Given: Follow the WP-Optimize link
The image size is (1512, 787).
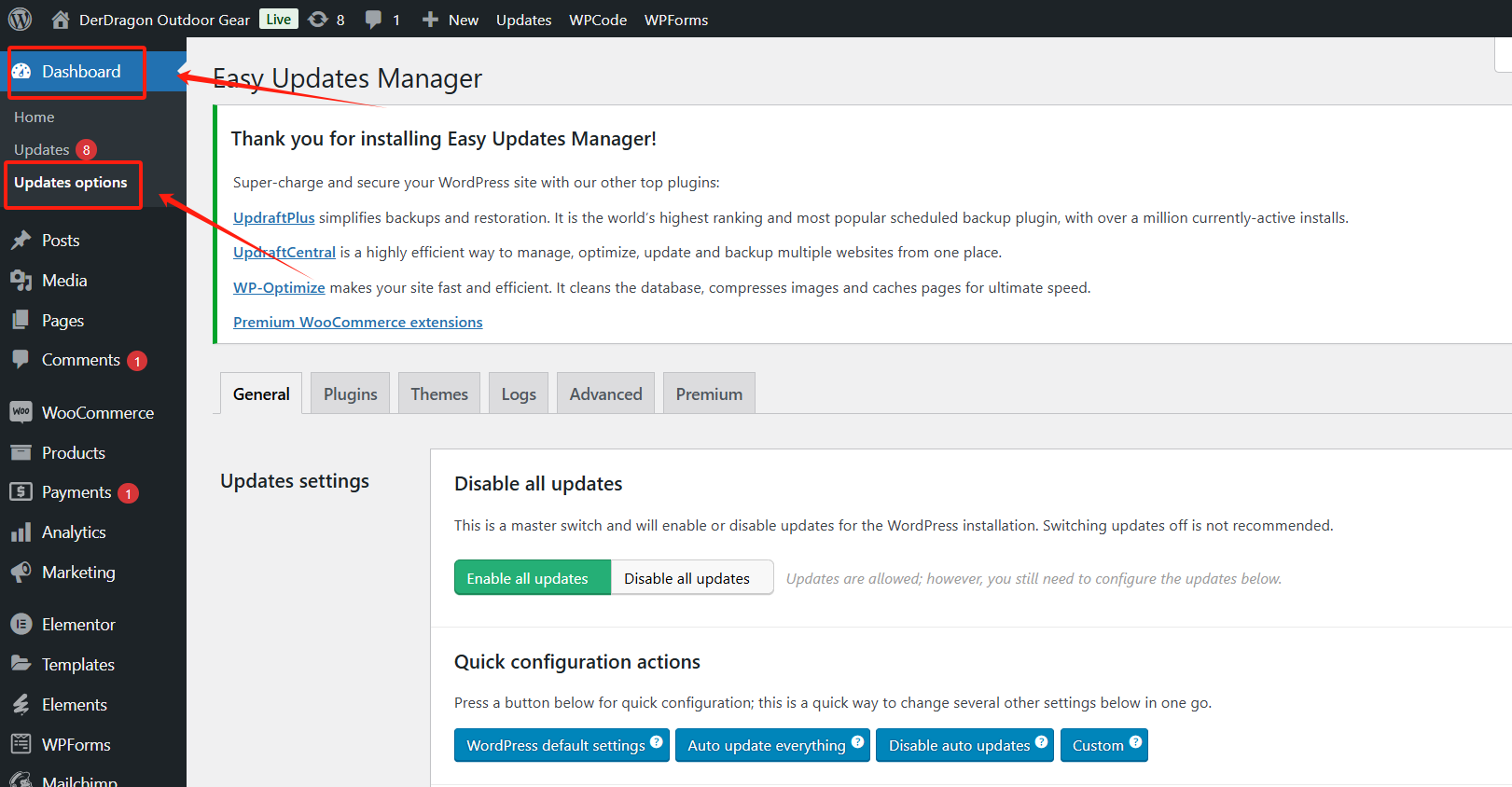Looking at the screenshot, I should [279, 287].
